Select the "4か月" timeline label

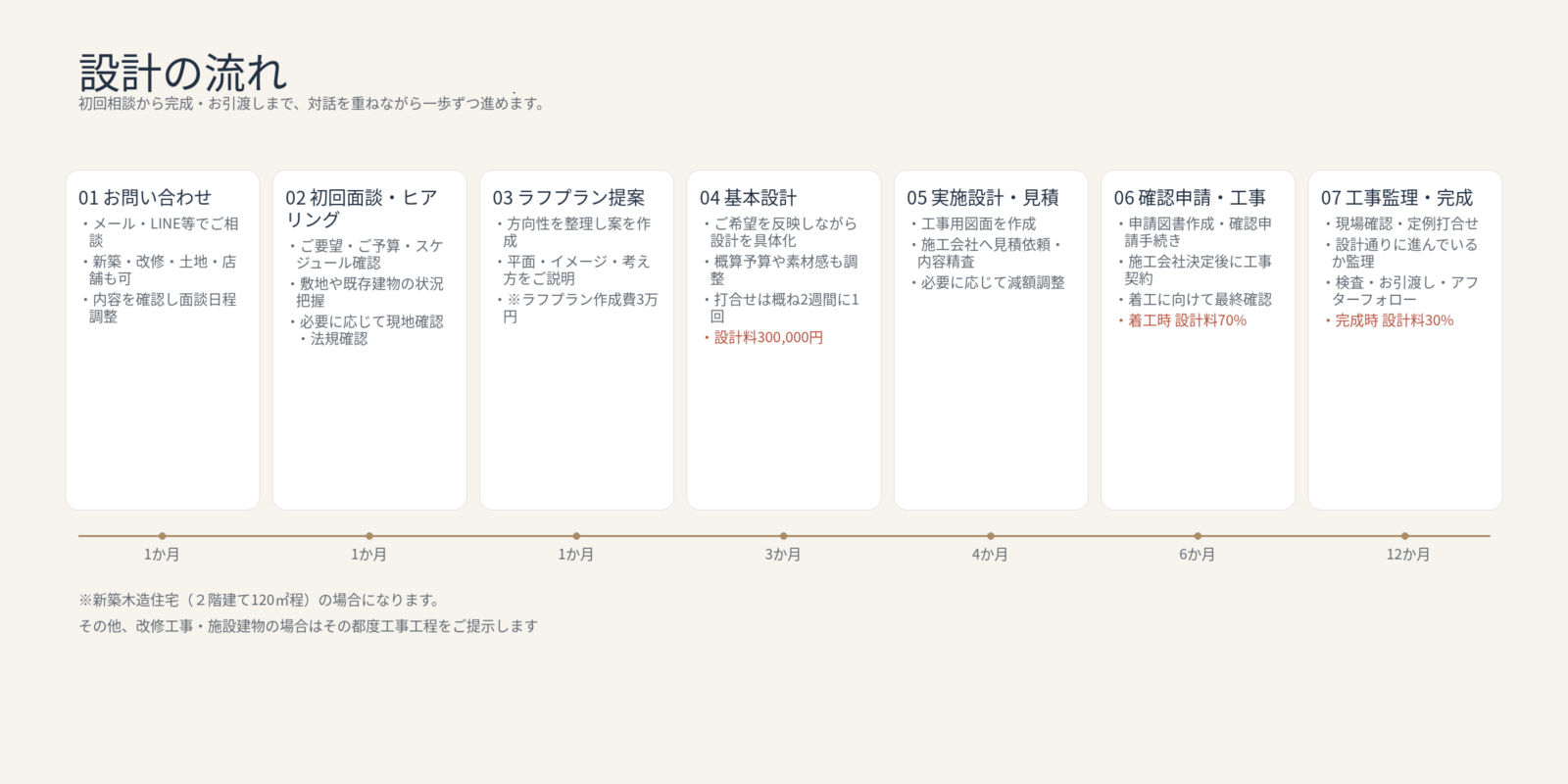point(990,555)
